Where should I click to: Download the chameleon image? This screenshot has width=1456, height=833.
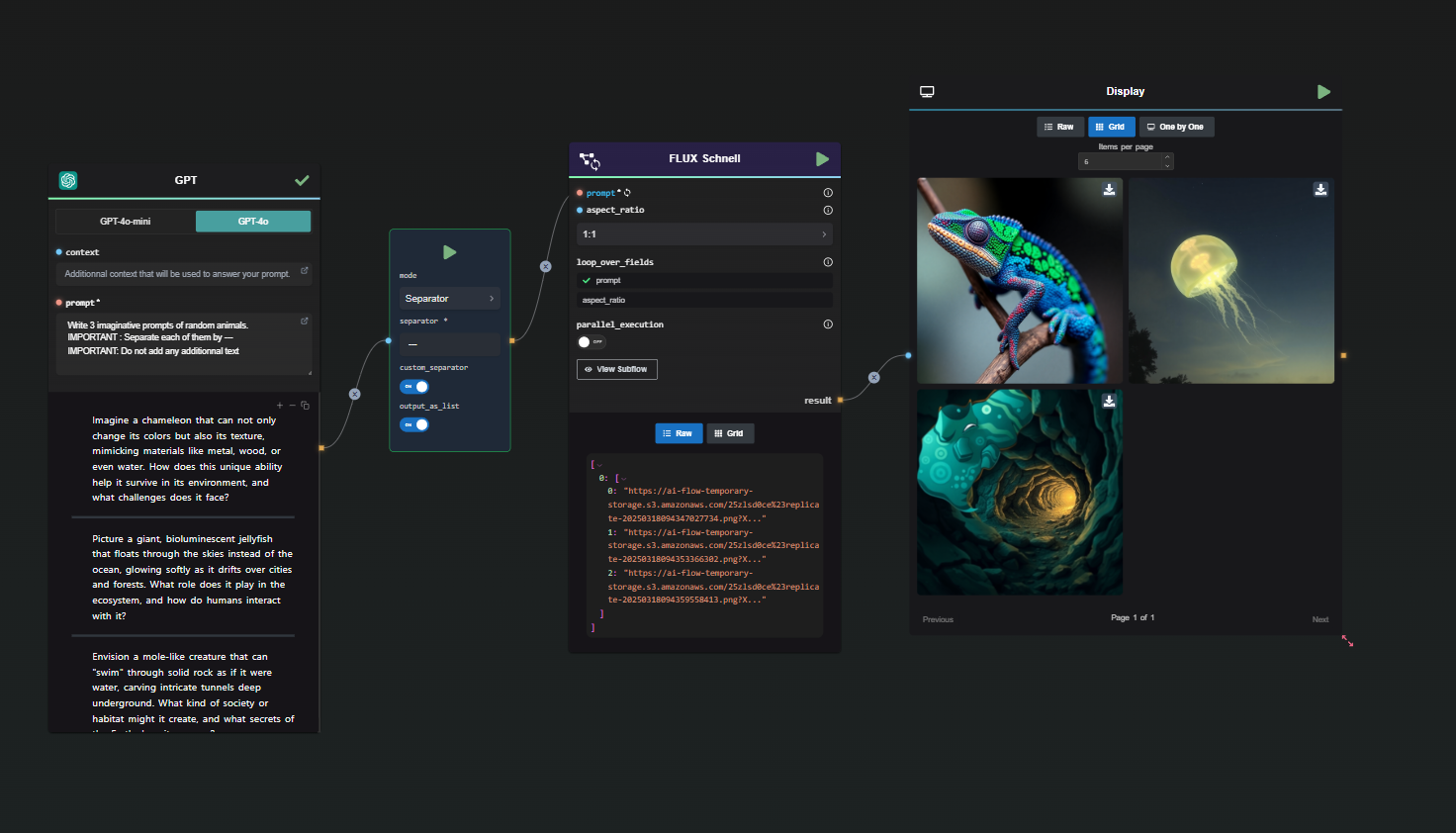point(1109,190)
